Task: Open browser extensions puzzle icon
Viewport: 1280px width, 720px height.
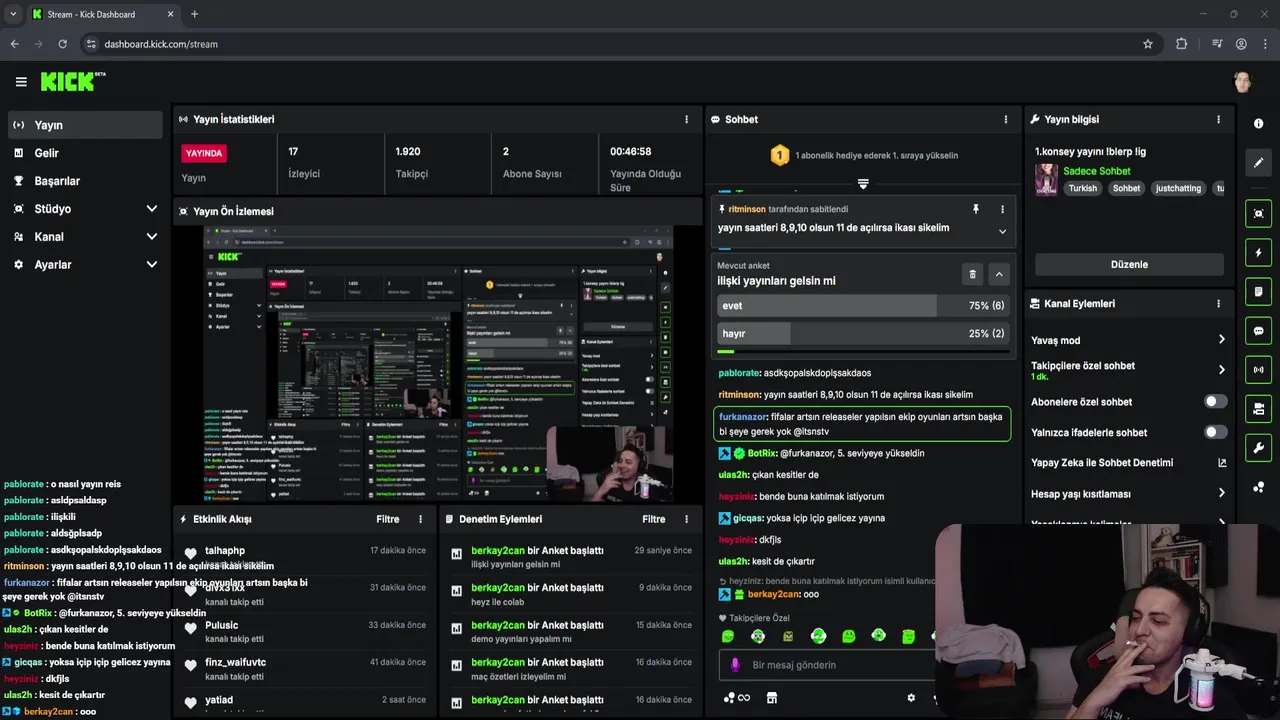Action: 1181,44
